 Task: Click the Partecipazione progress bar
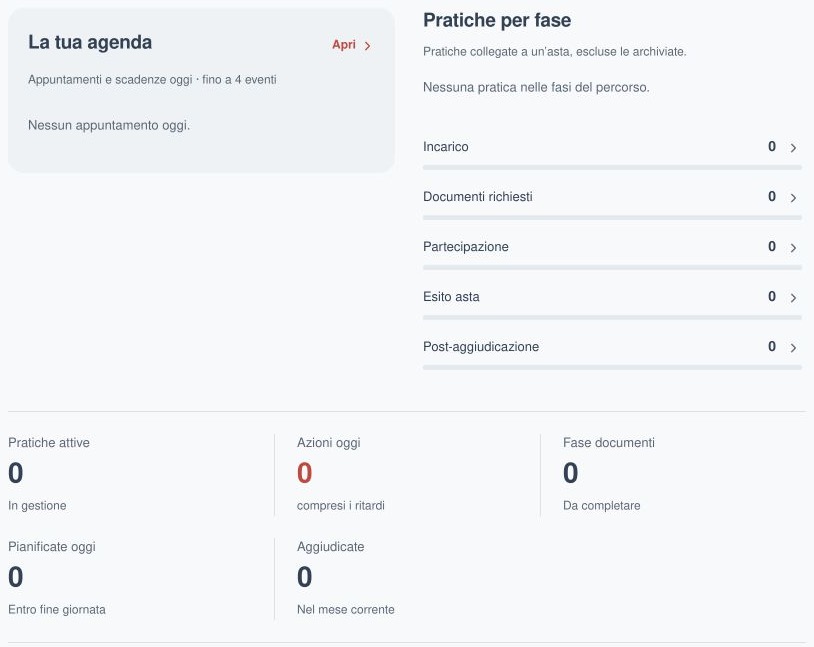click(x=612, y=267)
